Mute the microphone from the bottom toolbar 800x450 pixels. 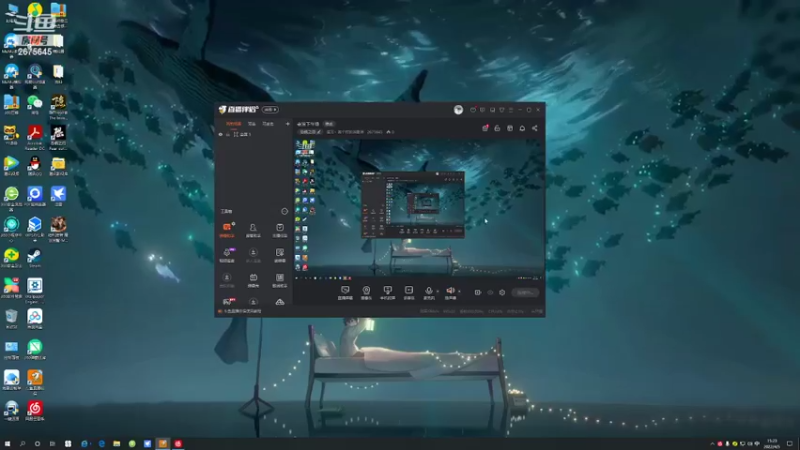[x=429, y=292]
